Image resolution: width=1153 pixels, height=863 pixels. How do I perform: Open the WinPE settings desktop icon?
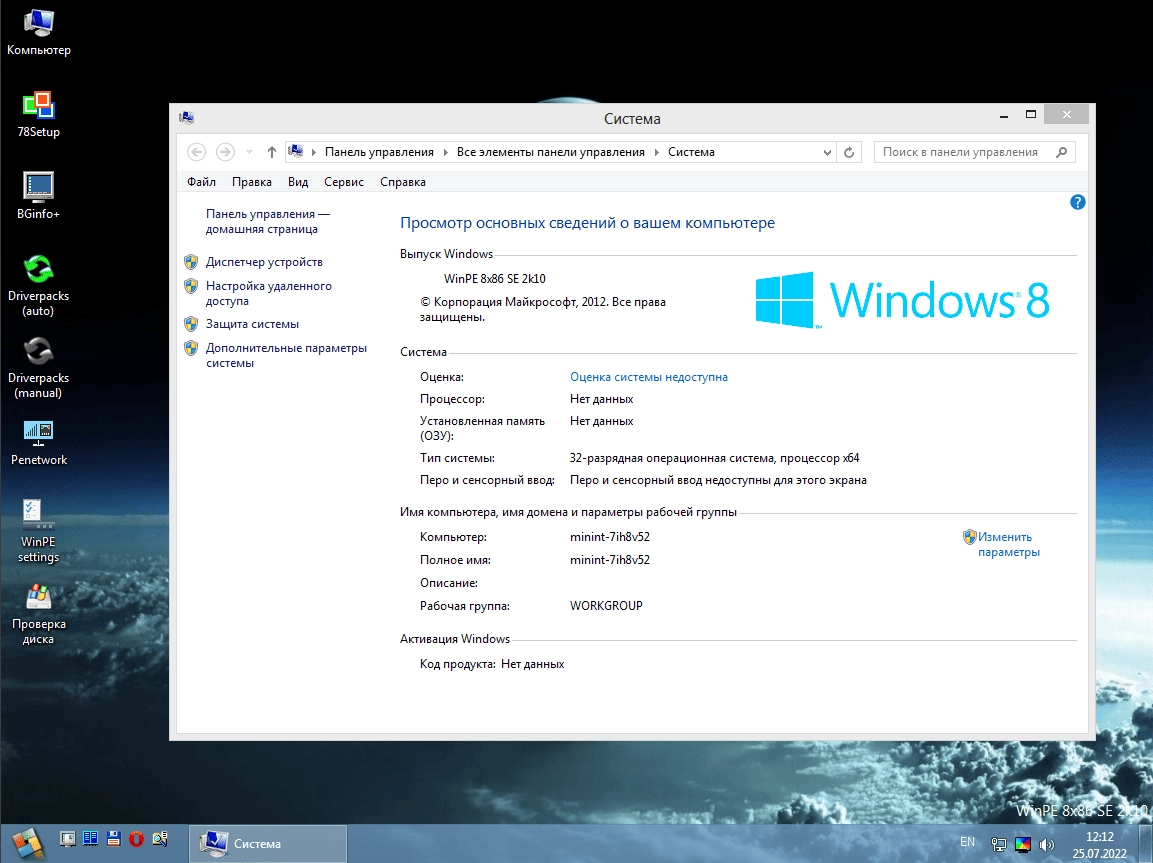coord(38,531)
